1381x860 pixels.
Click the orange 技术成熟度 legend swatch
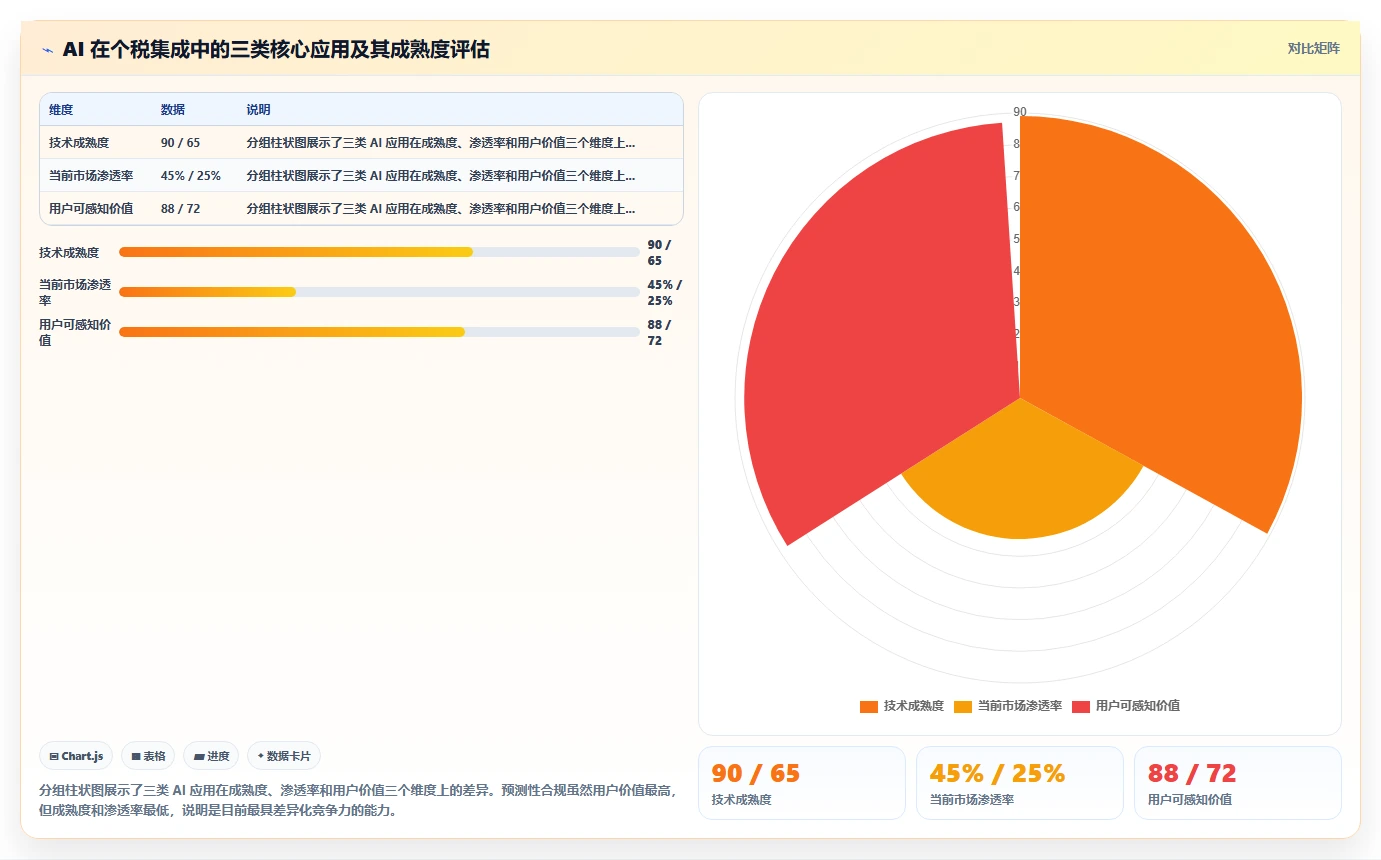point(869,706)
